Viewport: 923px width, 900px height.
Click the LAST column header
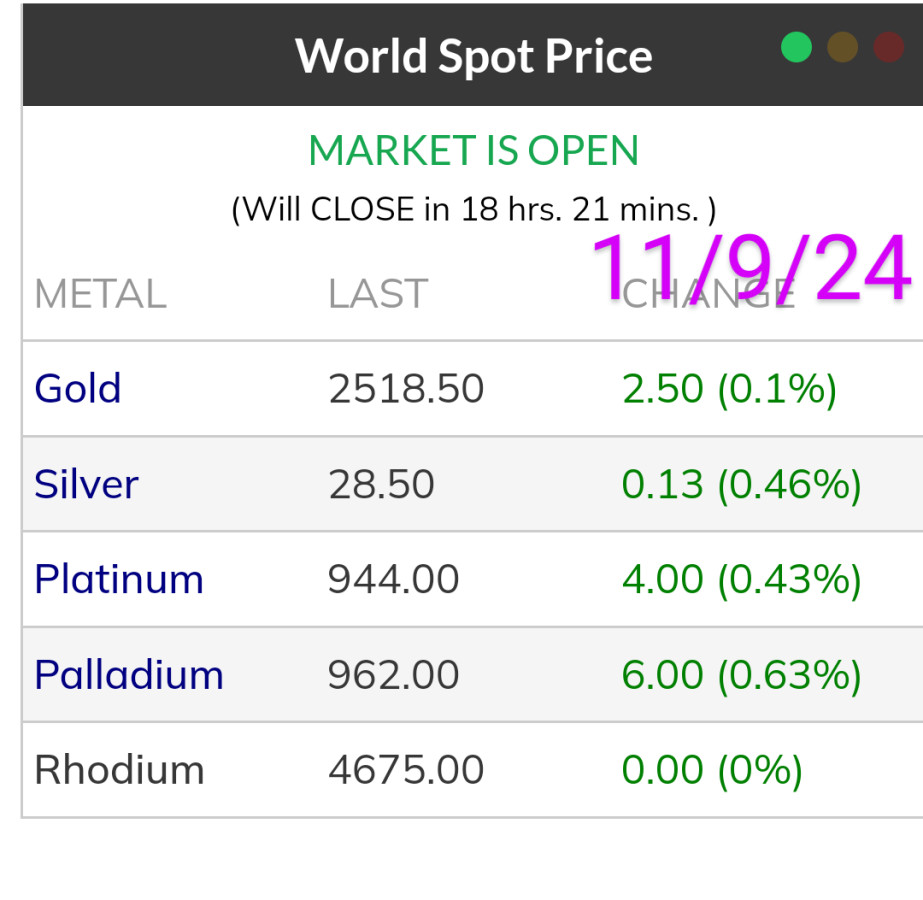coord(378,294)
